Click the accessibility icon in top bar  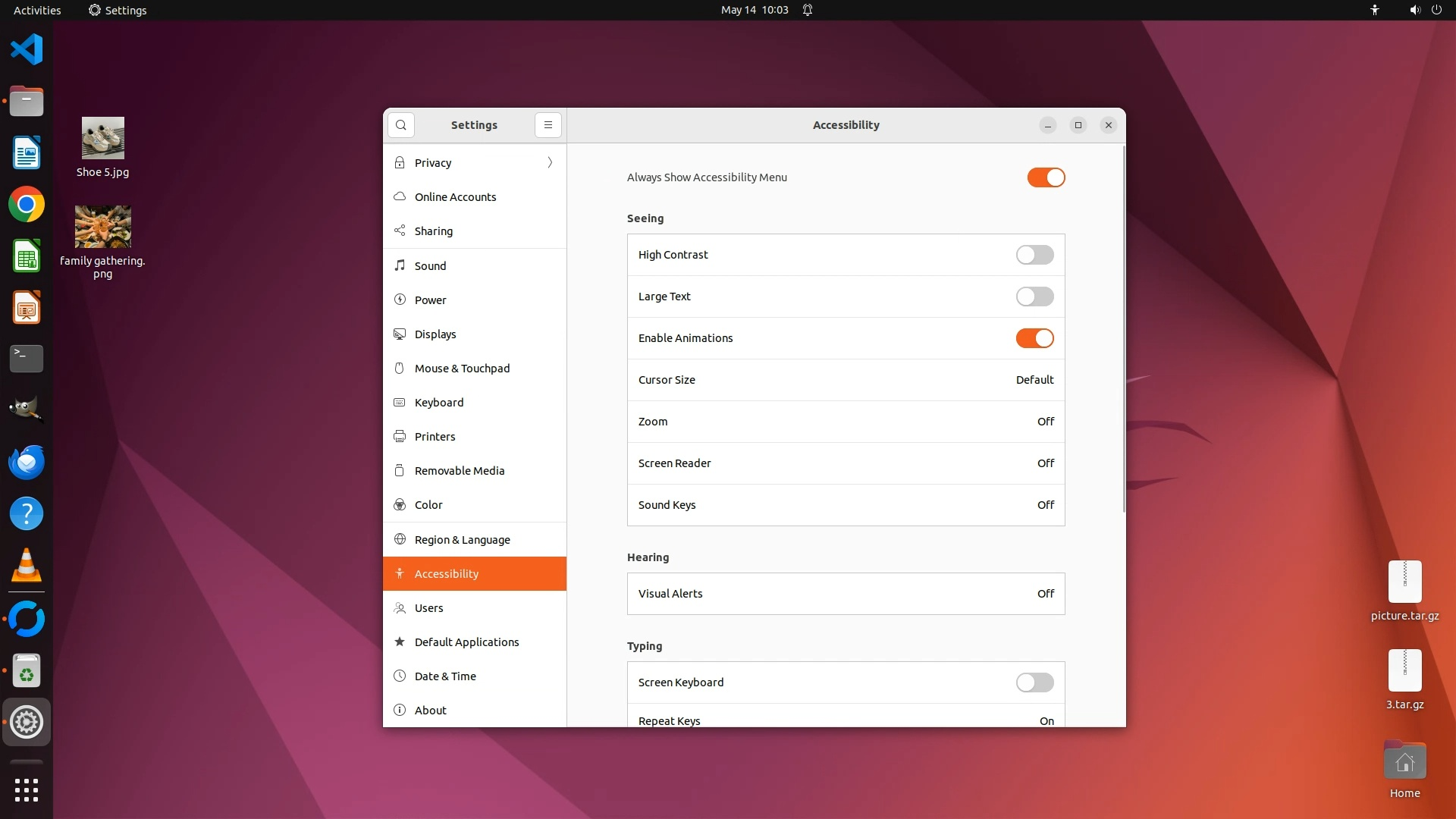[x=1374, y=10]
